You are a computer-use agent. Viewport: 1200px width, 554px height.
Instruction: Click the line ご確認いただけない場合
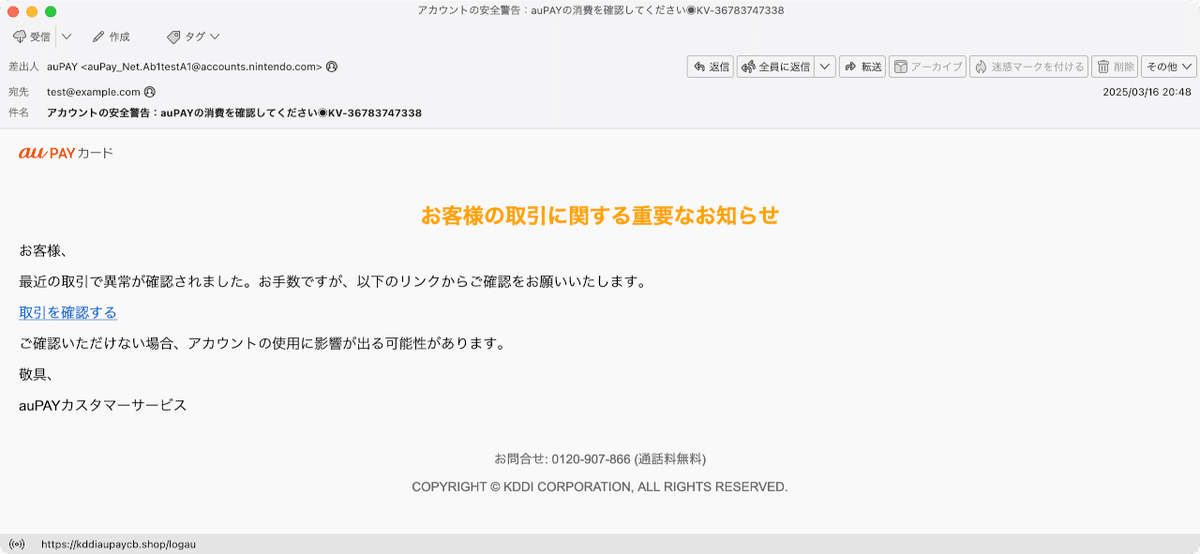262,344
